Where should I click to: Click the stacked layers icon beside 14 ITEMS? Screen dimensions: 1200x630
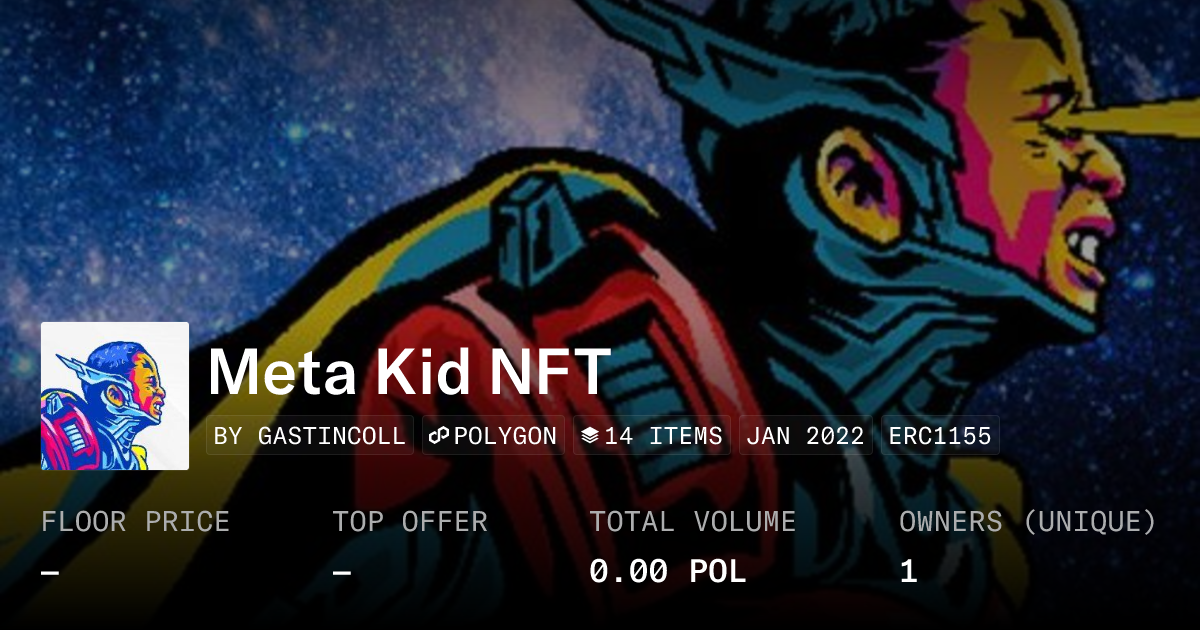[589, 436]
